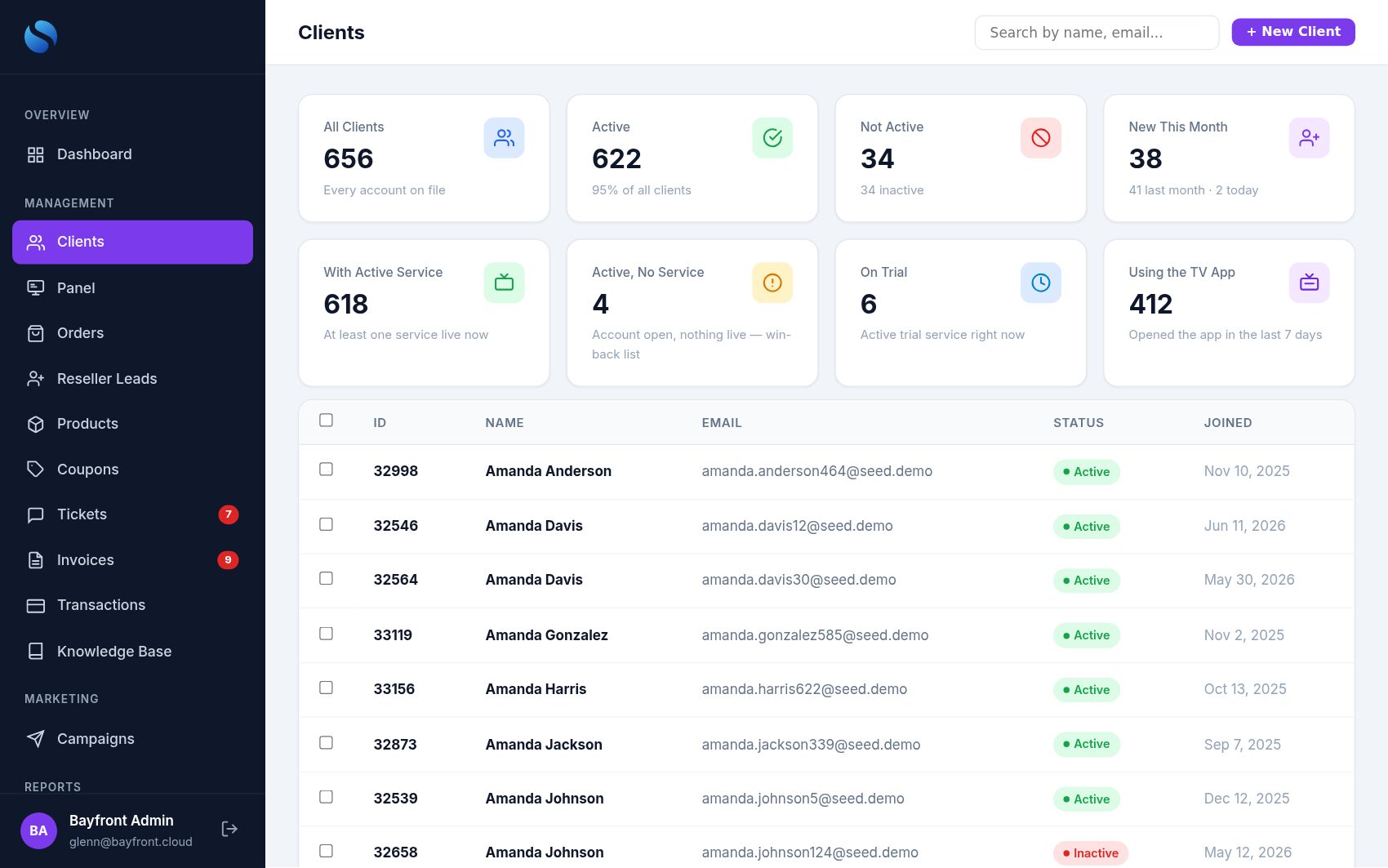Check the box for client 32546

pos(326,523)
